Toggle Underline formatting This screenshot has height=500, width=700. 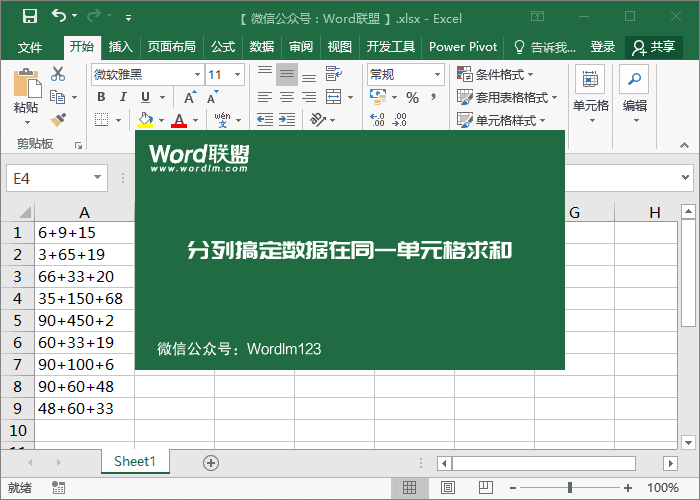[x=145, y=97]
